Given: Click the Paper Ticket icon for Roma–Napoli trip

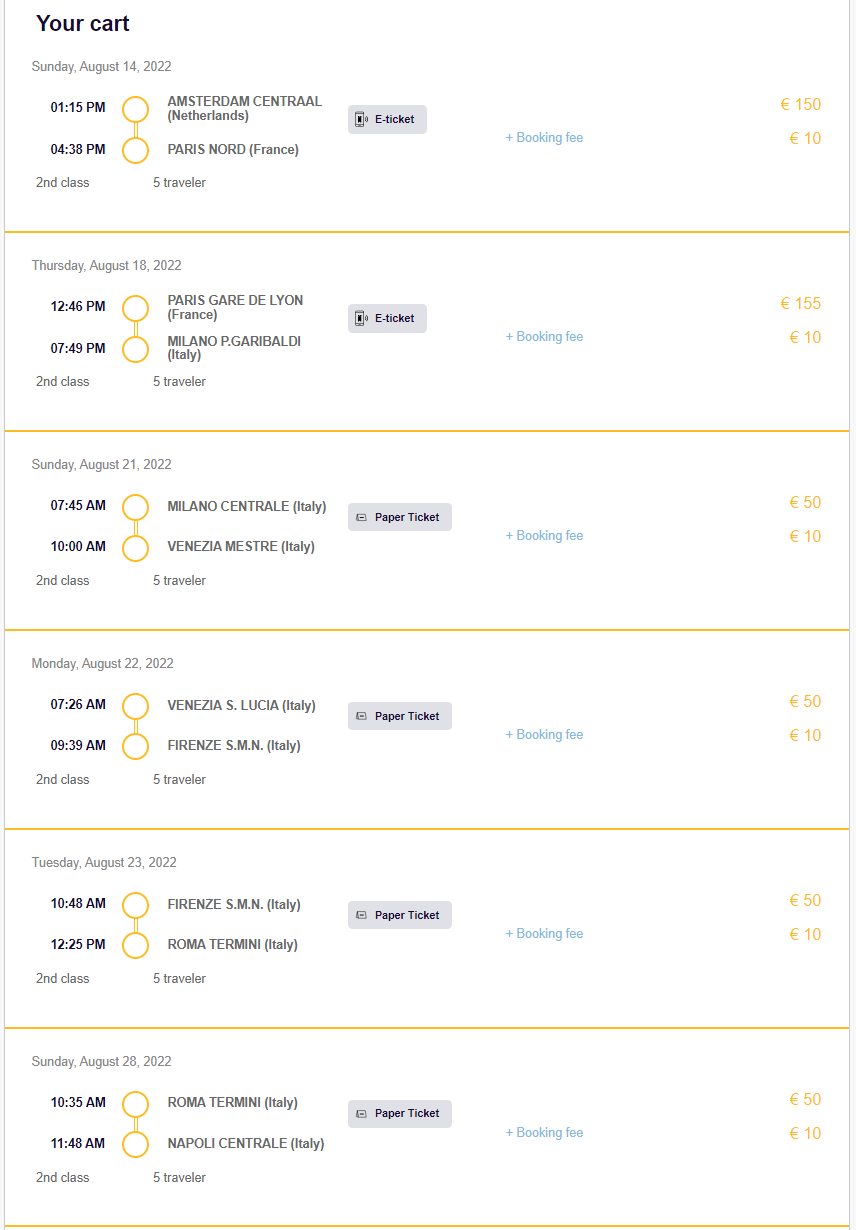Looking at the screenshot, I should click(362, 1115).
